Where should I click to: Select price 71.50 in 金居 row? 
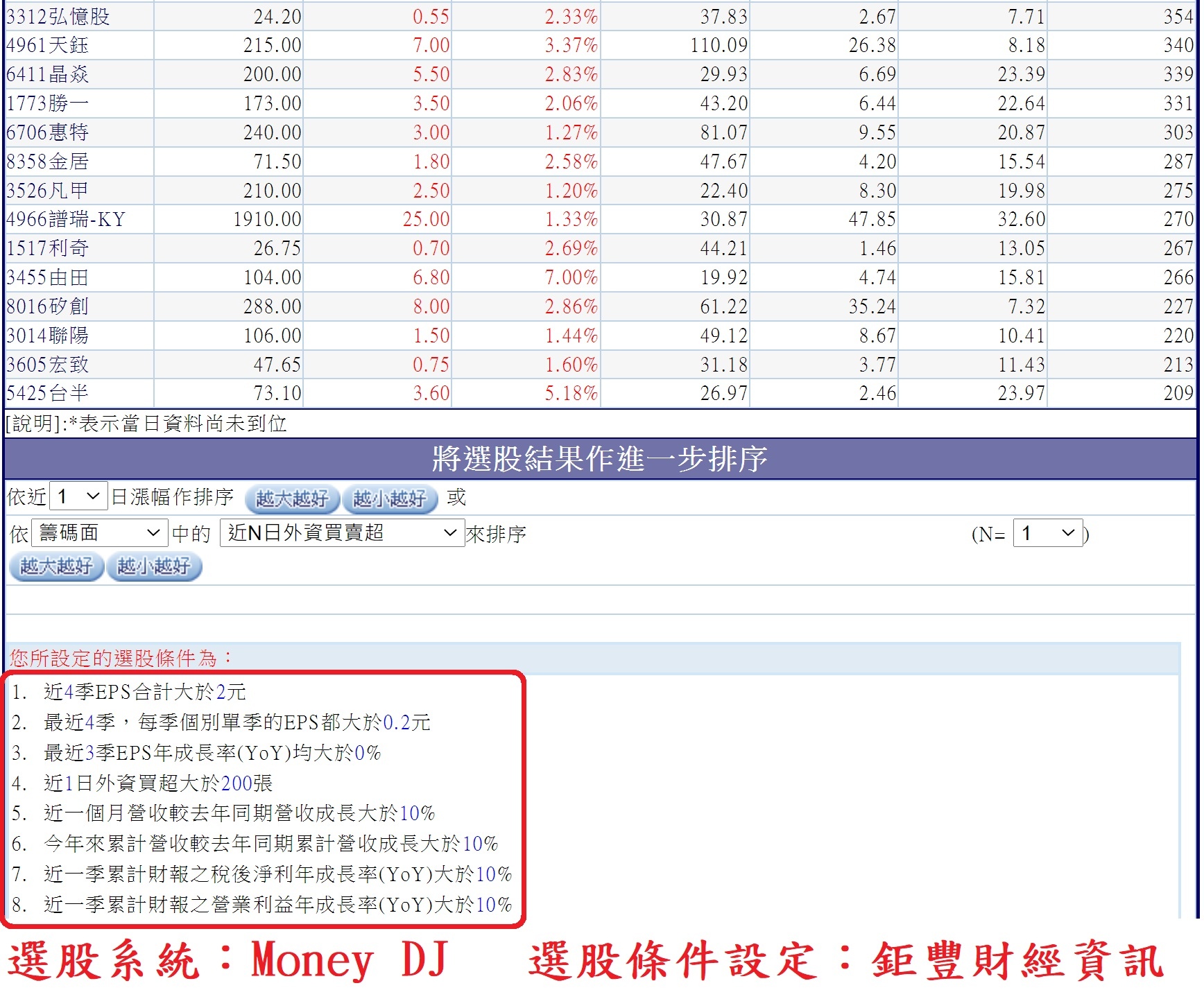[277, 162]
